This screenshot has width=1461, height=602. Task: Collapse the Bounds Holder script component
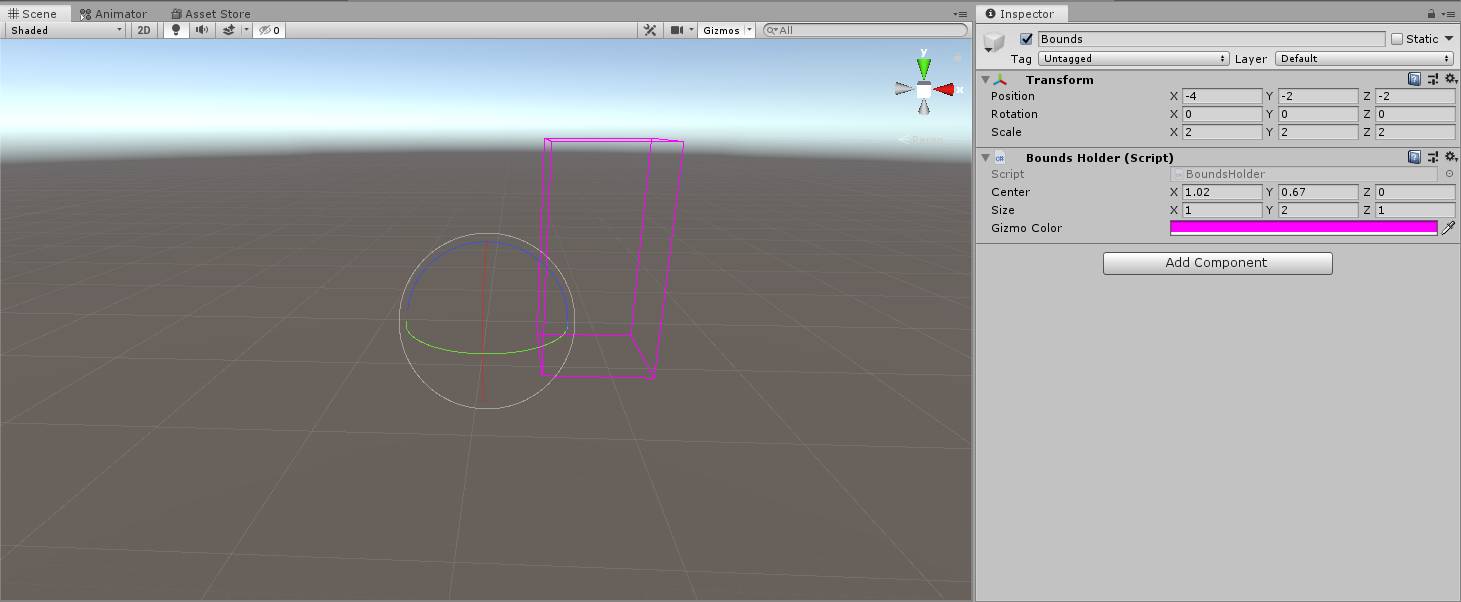(986, 157)
